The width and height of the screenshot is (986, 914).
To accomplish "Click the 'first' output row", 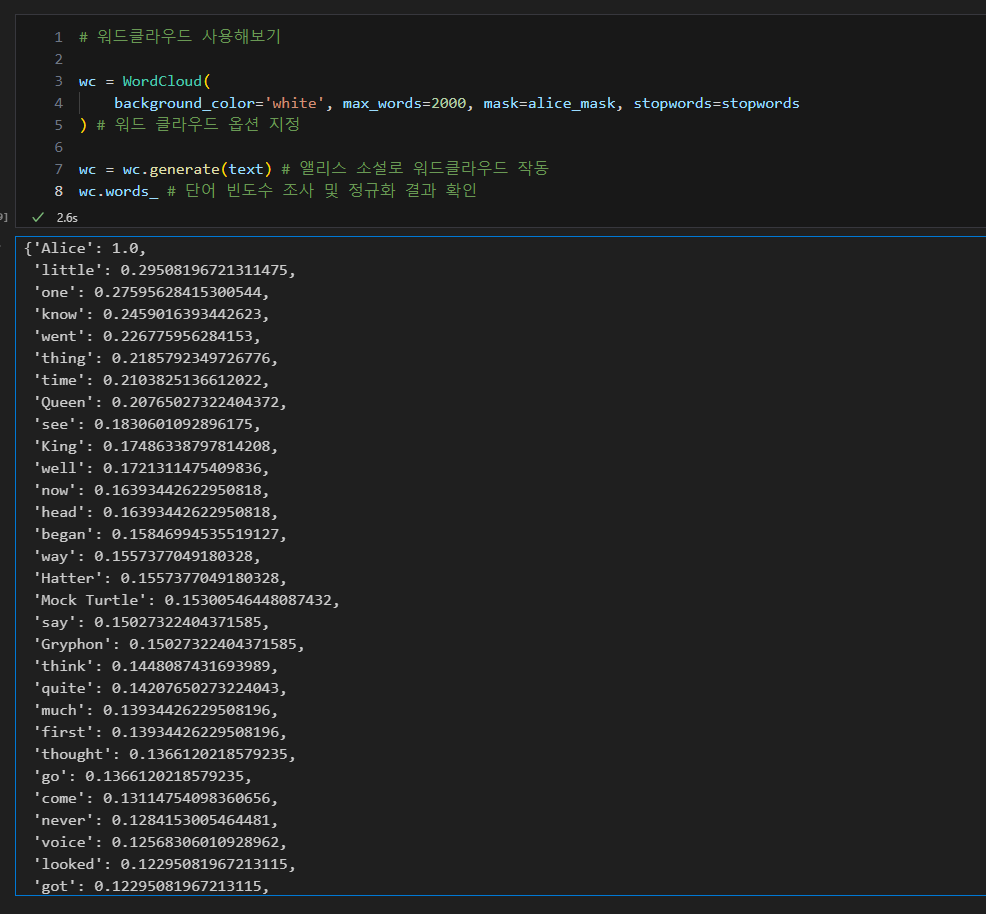I will pyautogui.click(x=160, y=732).
